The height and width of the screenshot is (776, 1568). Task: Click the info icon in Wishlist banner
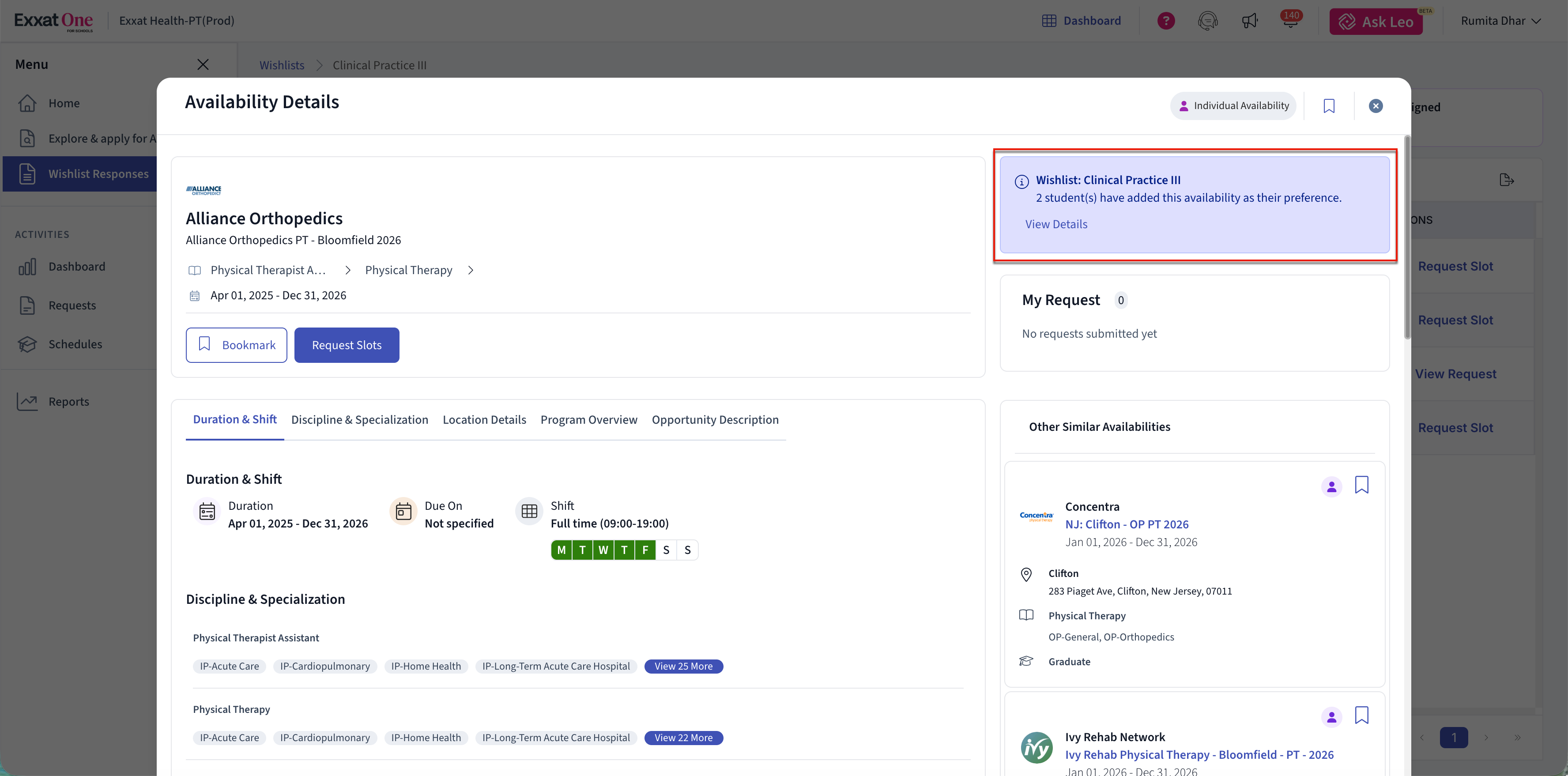click(x=1021, y=181)
